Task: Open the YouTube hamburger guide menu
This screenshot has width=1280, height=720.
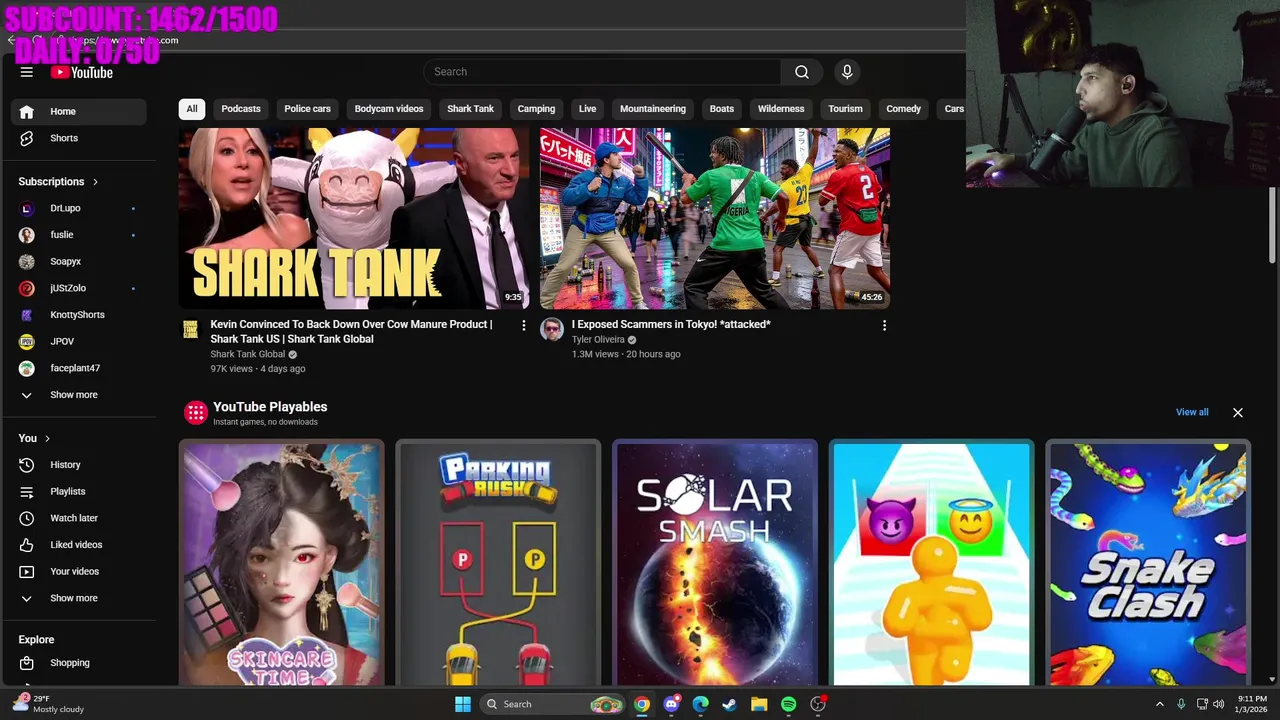Action: pyautogui.click(x=27, y=72)
